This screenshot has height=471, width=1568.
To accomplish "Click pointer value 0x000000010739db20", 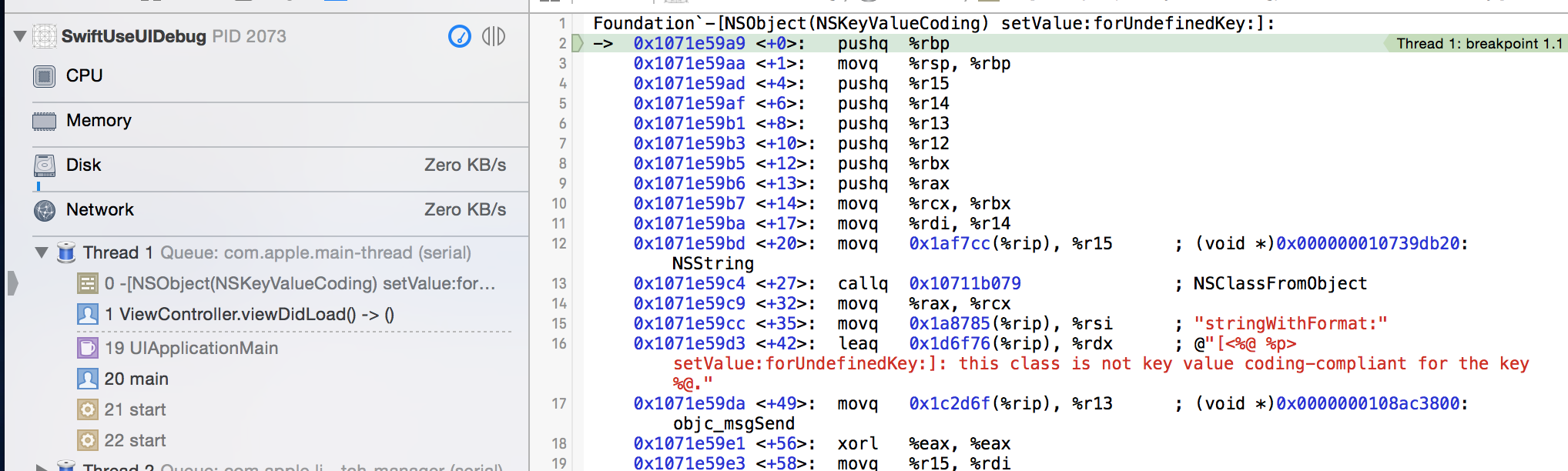I will (1368, 243).
